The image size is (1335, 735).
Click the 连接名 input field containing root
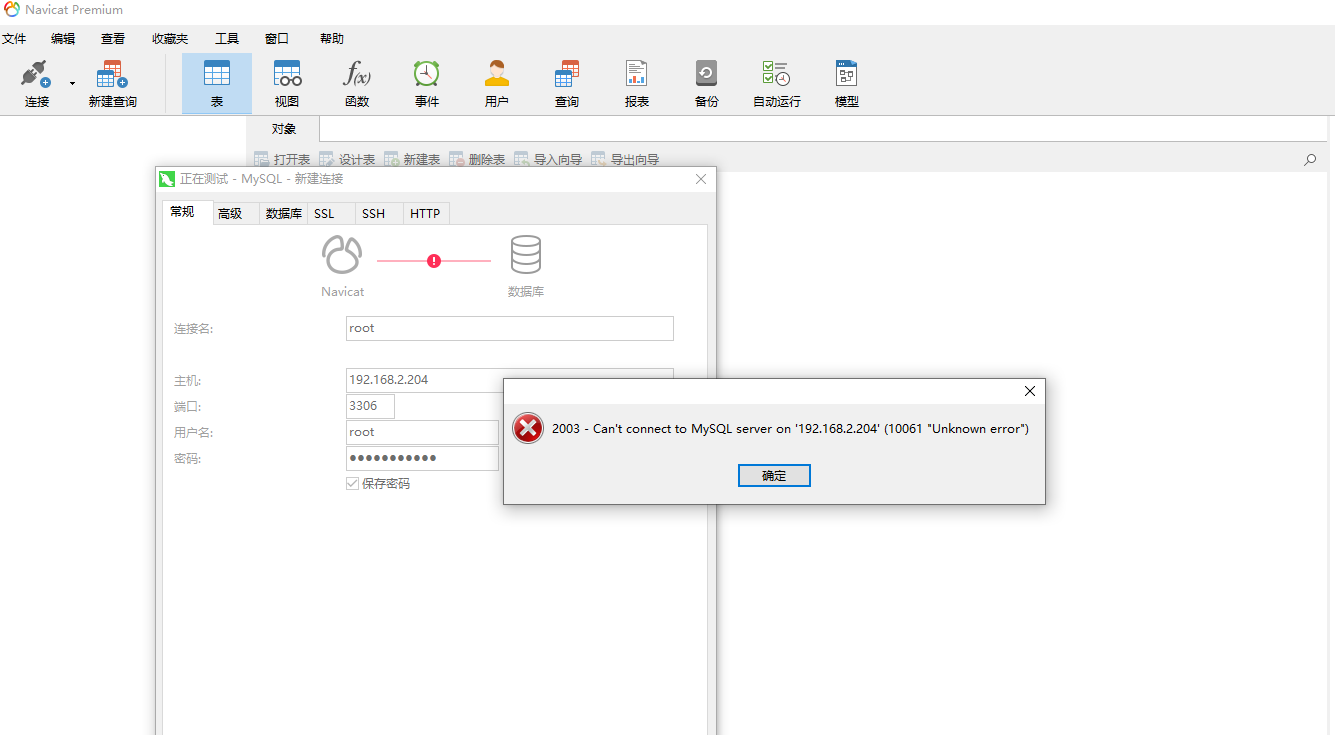(510, 328)
